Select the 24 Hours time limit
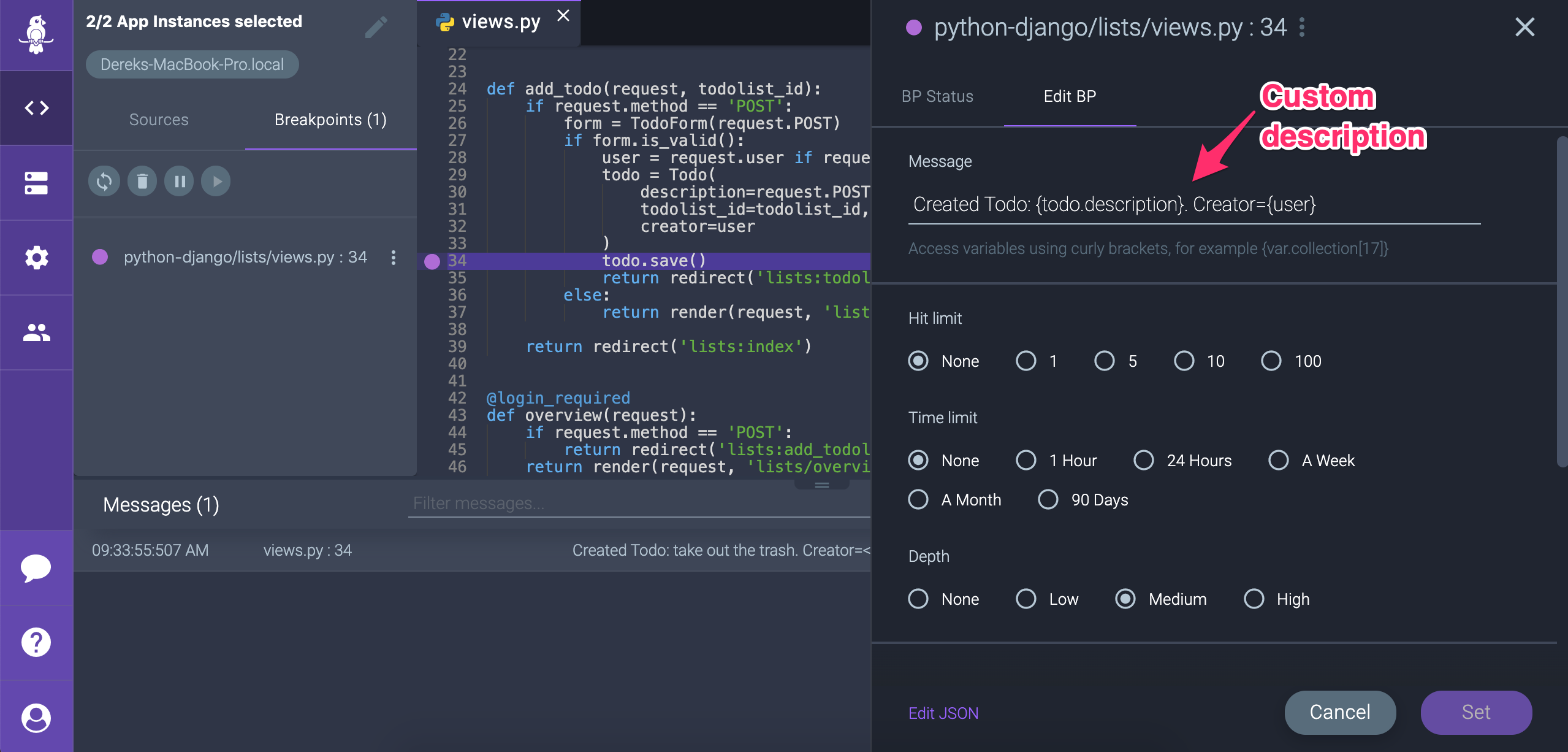This screenshot has height=752, width=1568. [1143, 460]
